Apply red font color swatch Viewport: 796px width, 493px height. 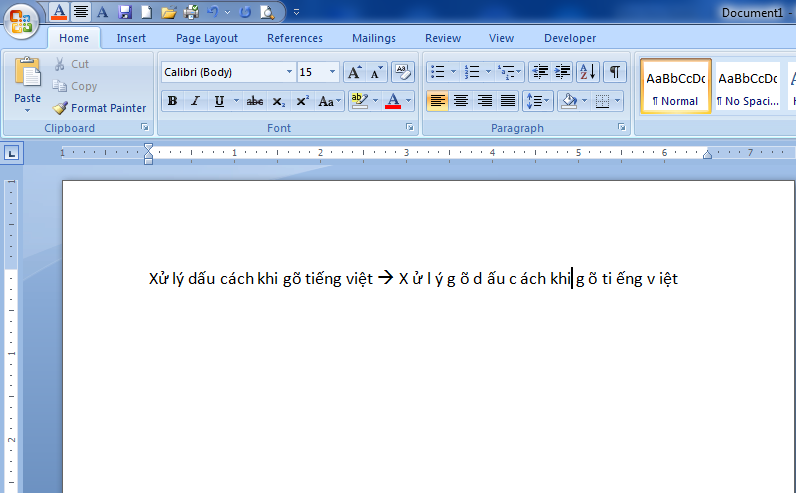(x=392, y=101)
